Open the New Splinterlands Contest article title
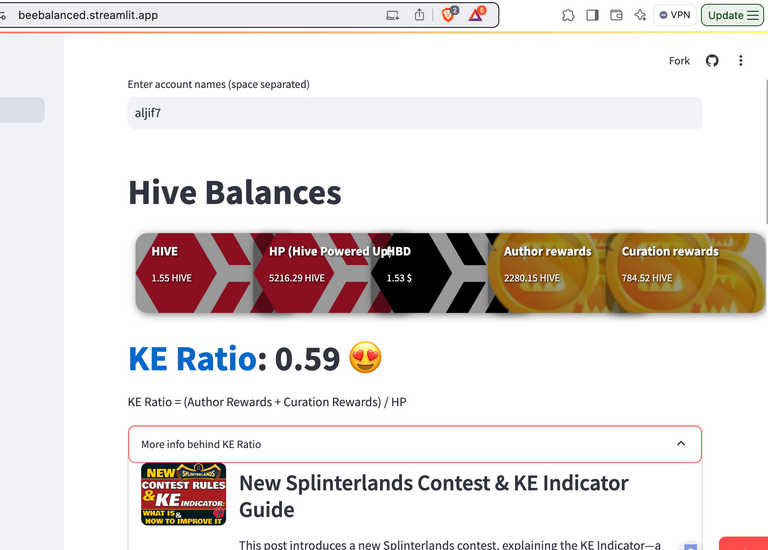The width and height of the screenshot is (768, 550). (433, 496)
